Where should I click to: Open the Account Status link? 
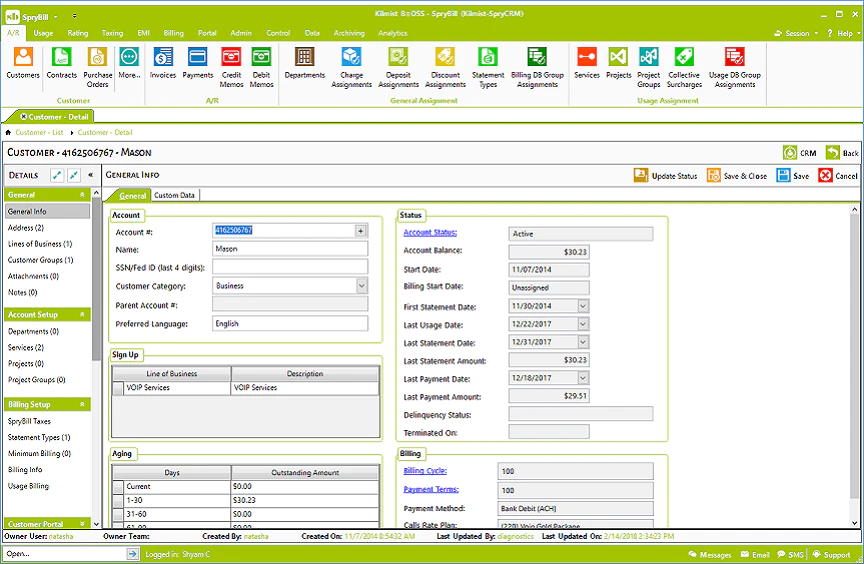click(x=430, y=232)
